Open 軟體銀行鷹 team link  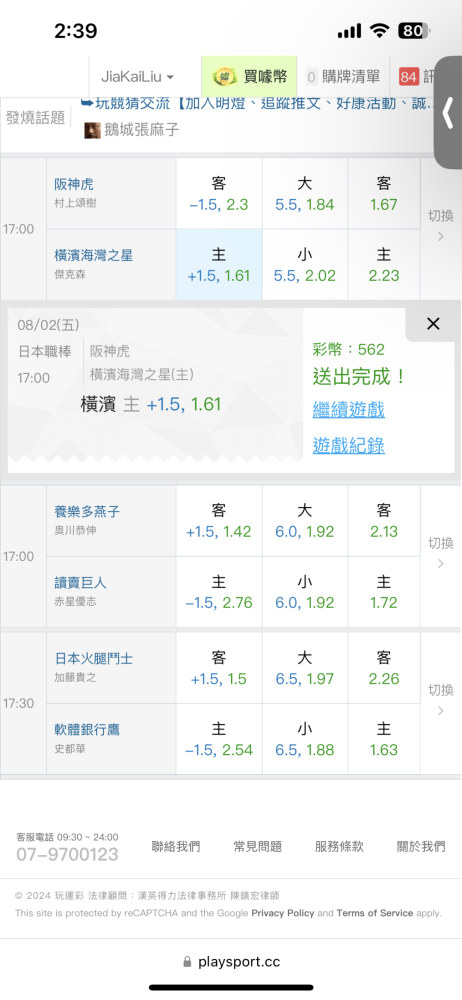[87, 730]
